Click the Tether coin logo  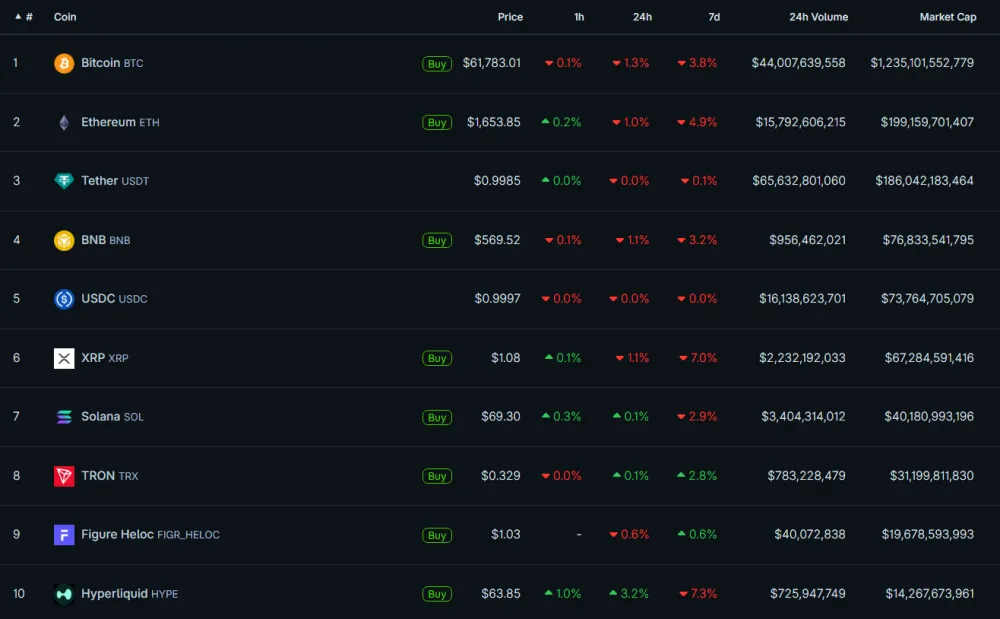(x=64, y=181)
